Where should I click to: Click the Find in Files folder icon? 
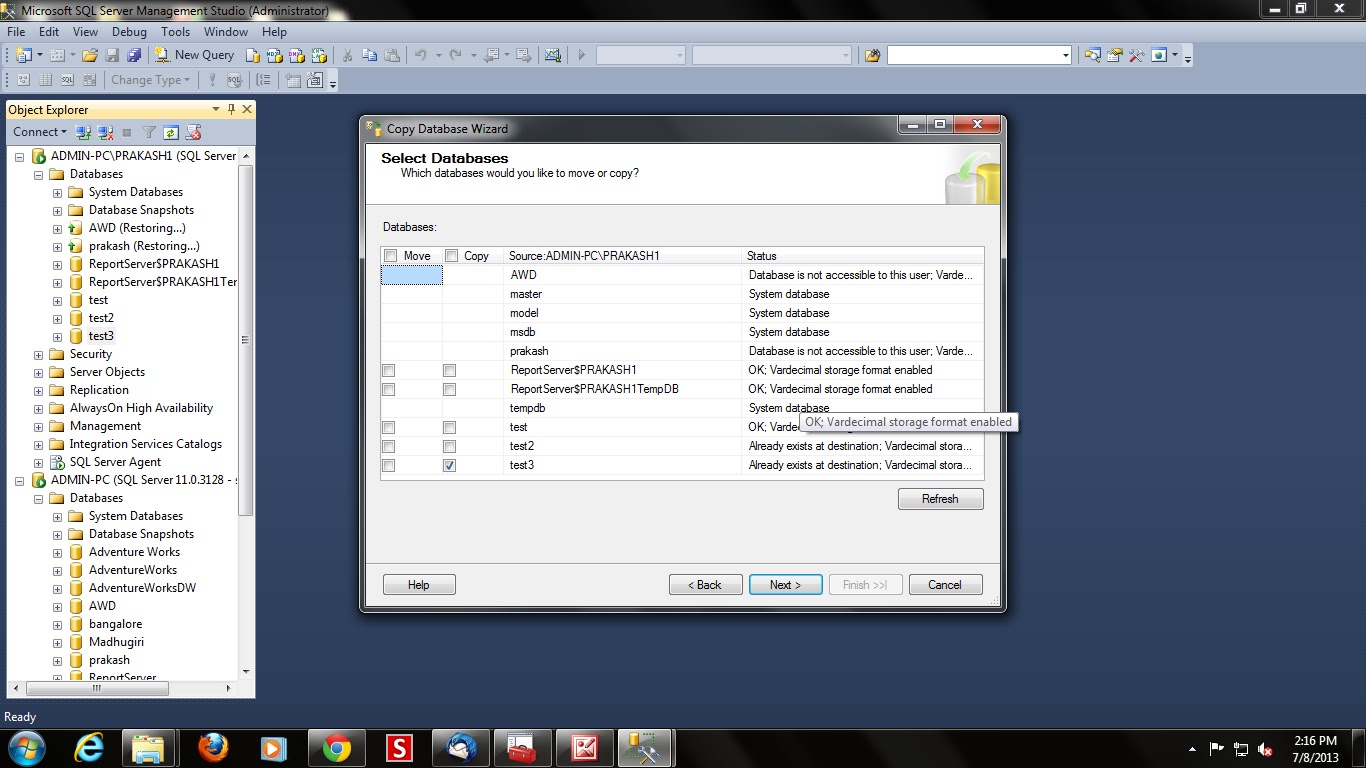[x=872, y=55]
